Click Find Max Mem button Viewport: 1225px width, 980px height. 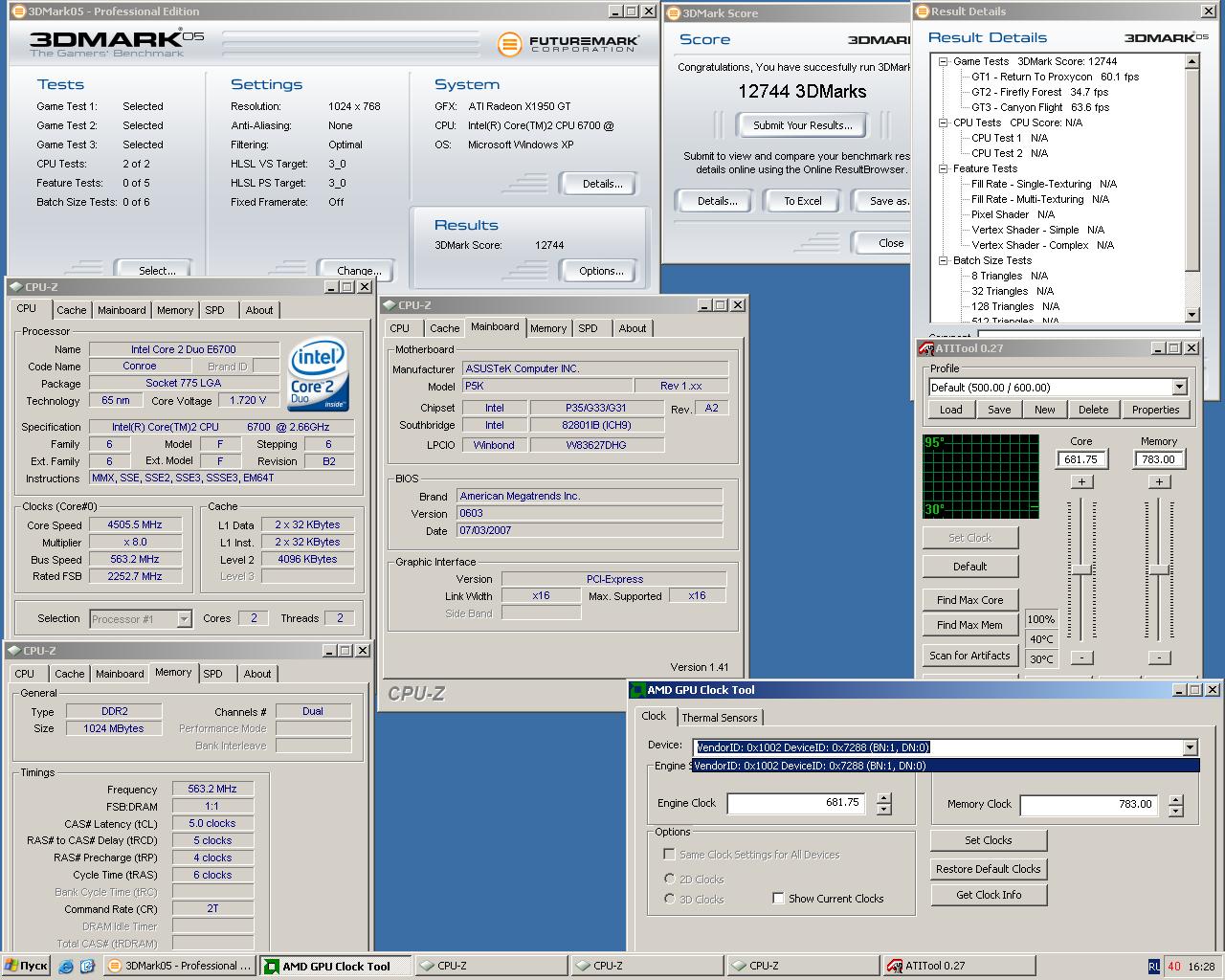(969, 625)
